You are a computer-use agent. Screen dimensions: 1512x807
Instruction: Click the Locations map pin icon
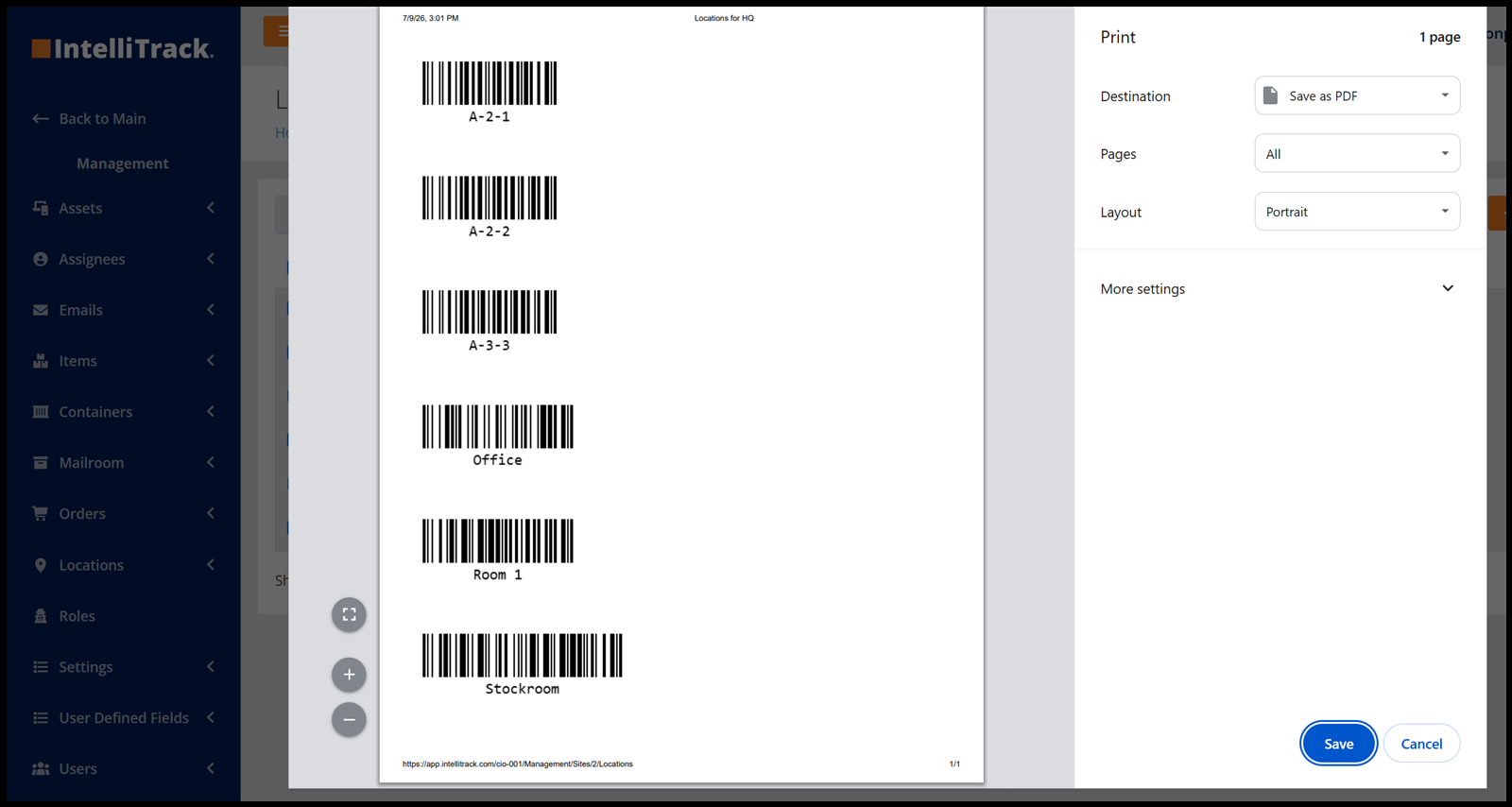41,565
